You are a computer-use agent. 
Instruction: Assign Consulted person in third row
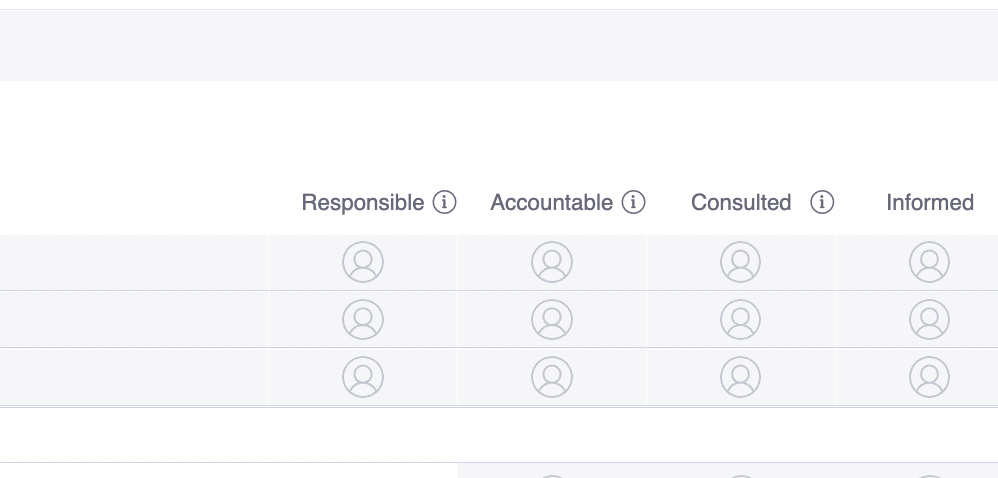tap(740, 377)
